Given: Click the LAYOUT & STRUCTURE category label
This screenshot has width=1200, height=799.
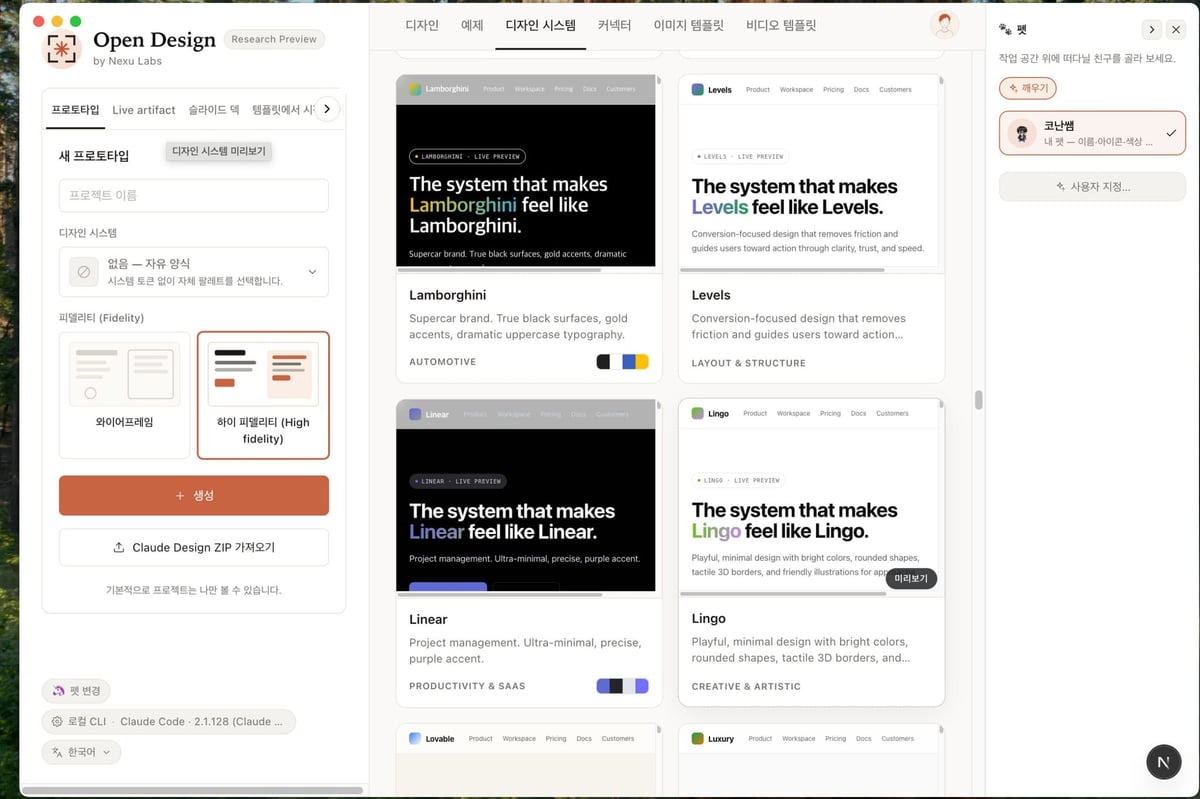Looking at the screenshot, I should click(749, 363).
